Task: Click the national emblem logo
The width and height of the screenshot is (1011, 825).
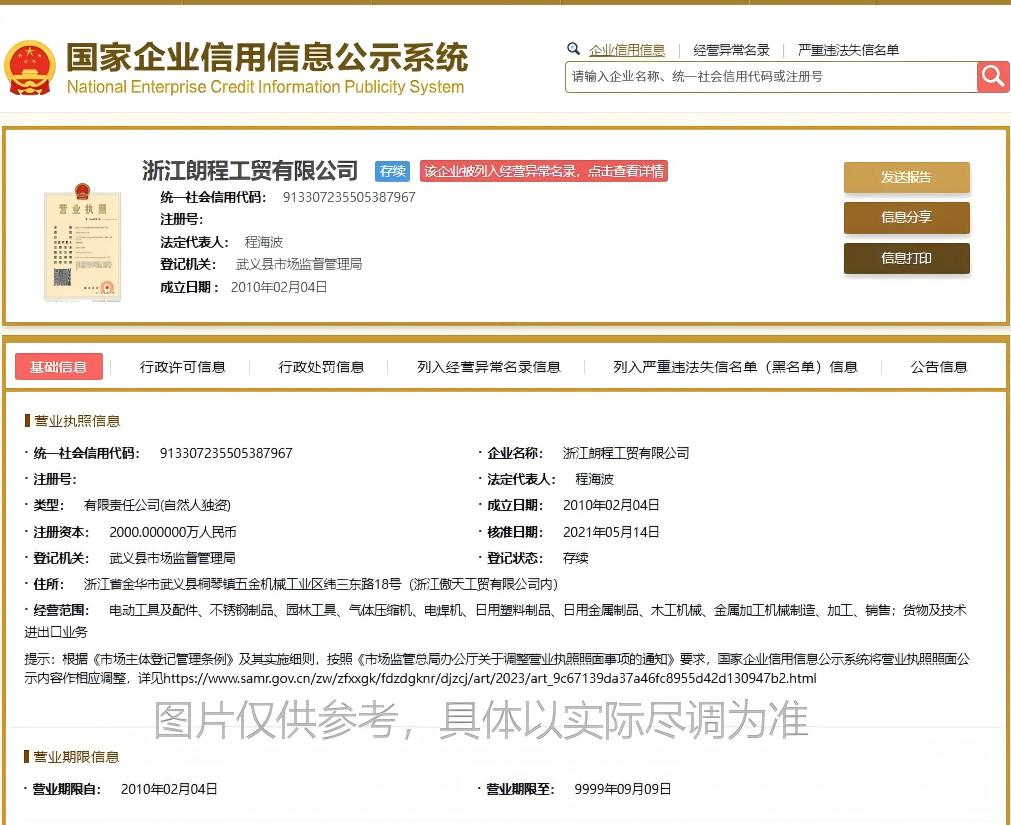Action: (x=30, y=68)
